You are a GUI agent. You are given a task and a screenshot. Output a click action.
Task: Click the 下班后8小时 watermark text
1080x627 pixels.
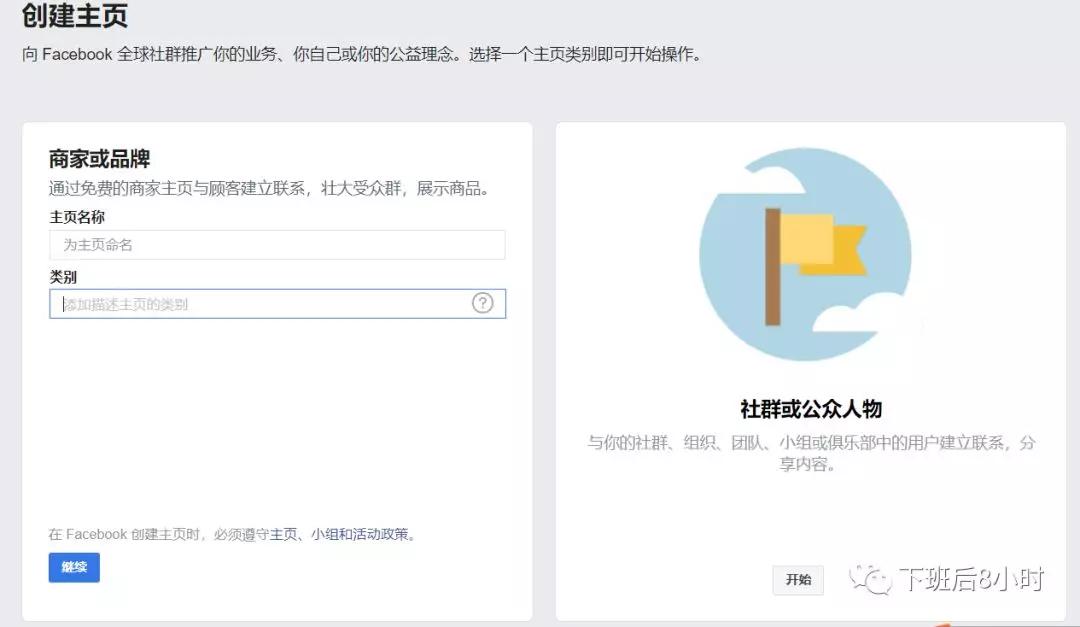coord(970,579)
